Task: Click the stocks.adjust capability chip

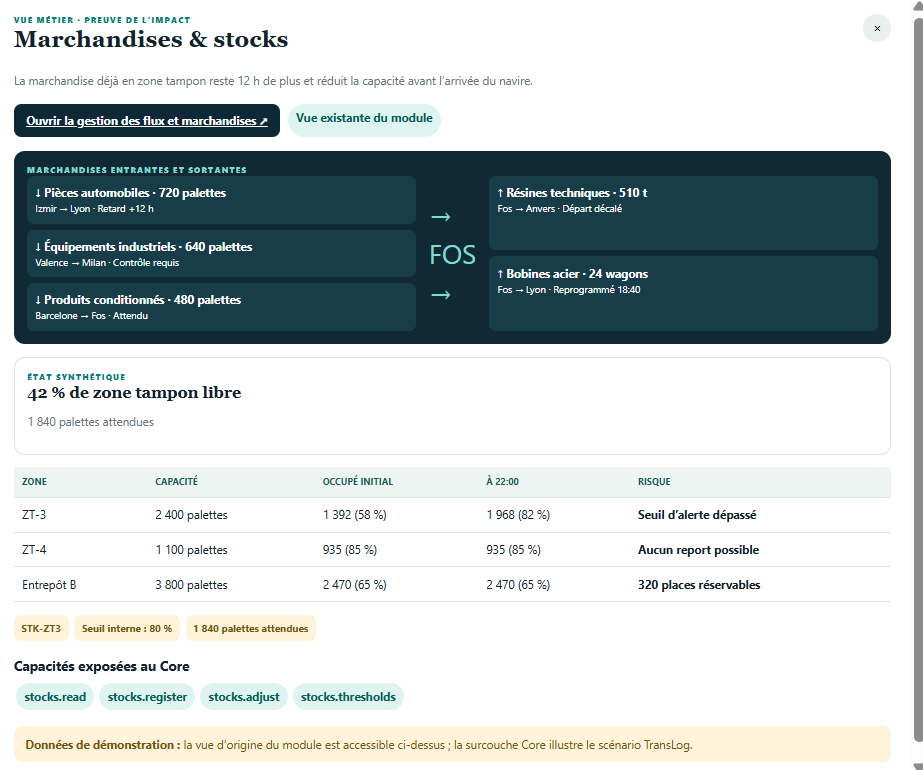Action: coord(244,697)
